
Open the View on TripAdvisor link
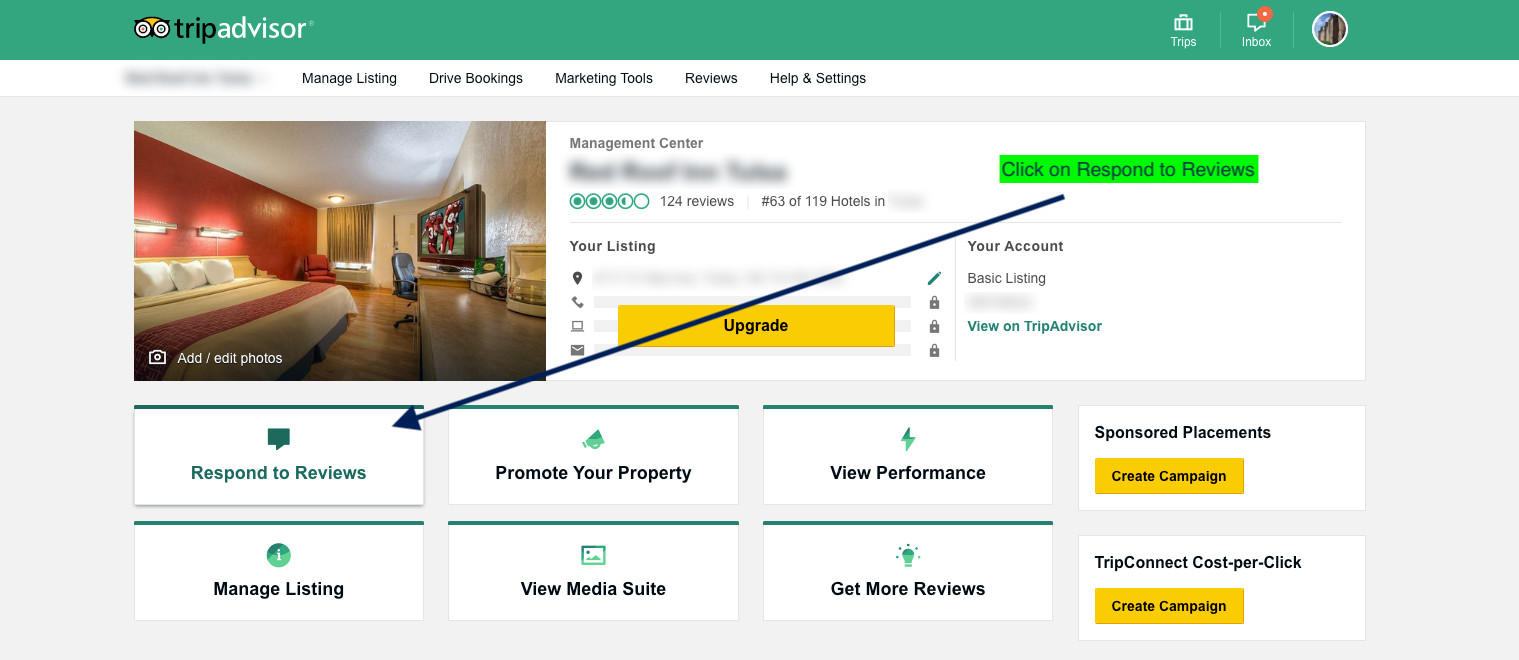1033,326
